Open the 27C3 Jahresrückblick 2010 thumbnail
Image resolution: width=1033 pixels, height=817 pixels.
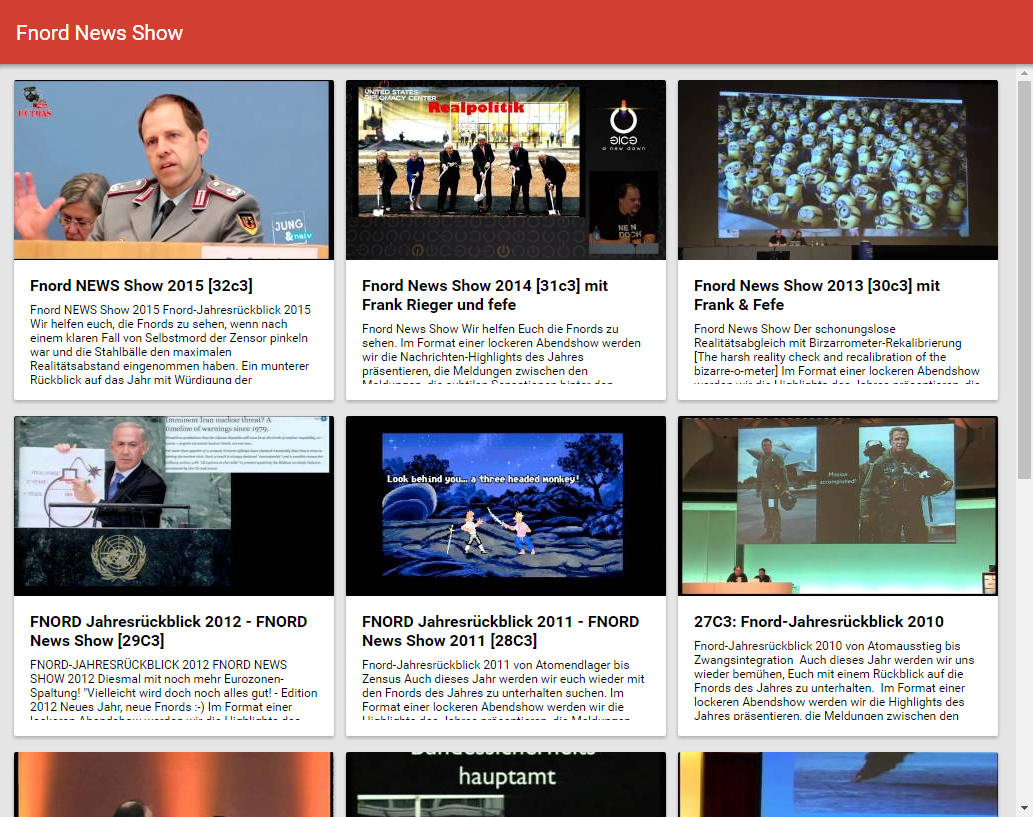[838, 506]
